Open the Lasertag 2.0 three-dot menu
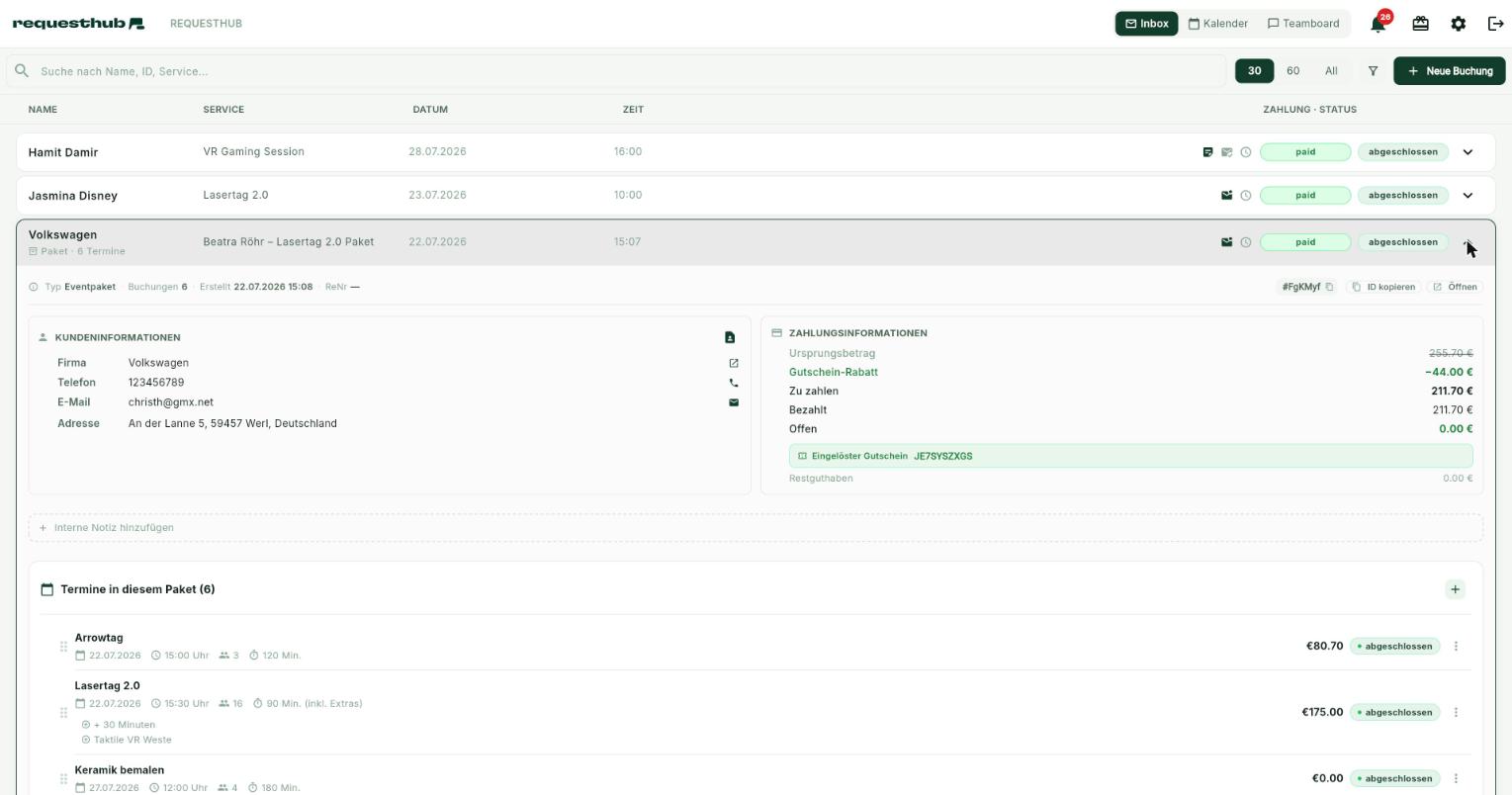 pyautogui.click(x=1456, y=713)
